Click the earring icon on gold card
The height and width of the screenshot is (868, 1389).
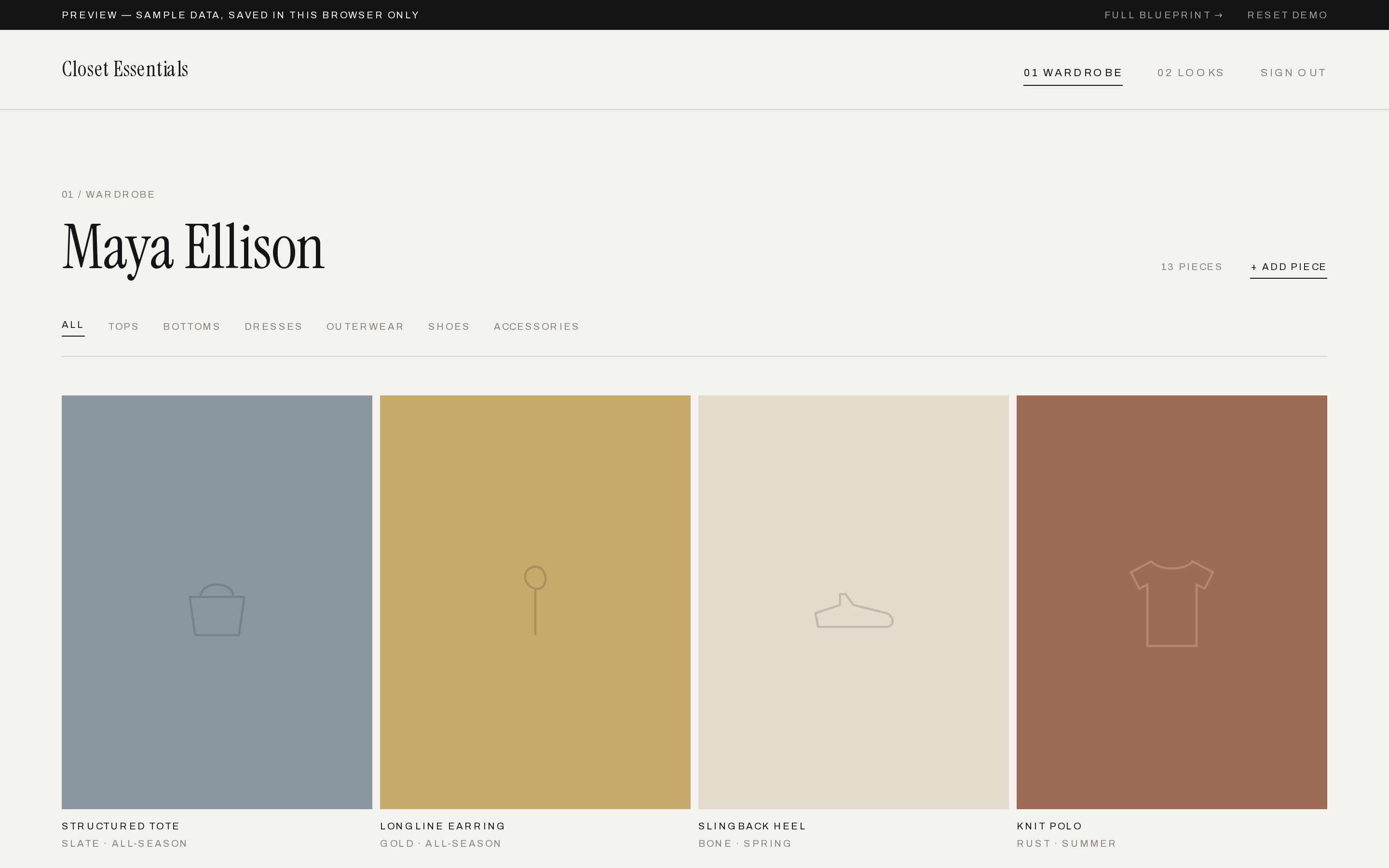click(x=535, y=600)
